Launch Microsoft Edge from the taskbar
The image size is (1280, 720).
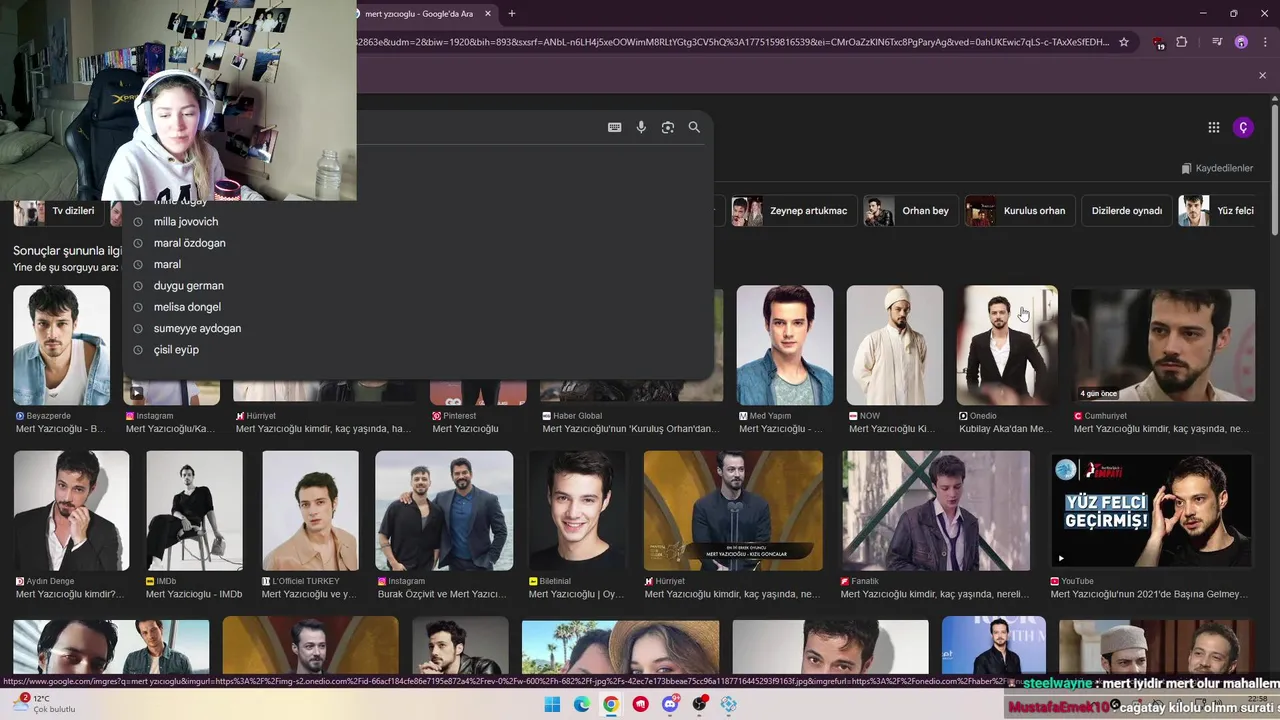point(582,704)
